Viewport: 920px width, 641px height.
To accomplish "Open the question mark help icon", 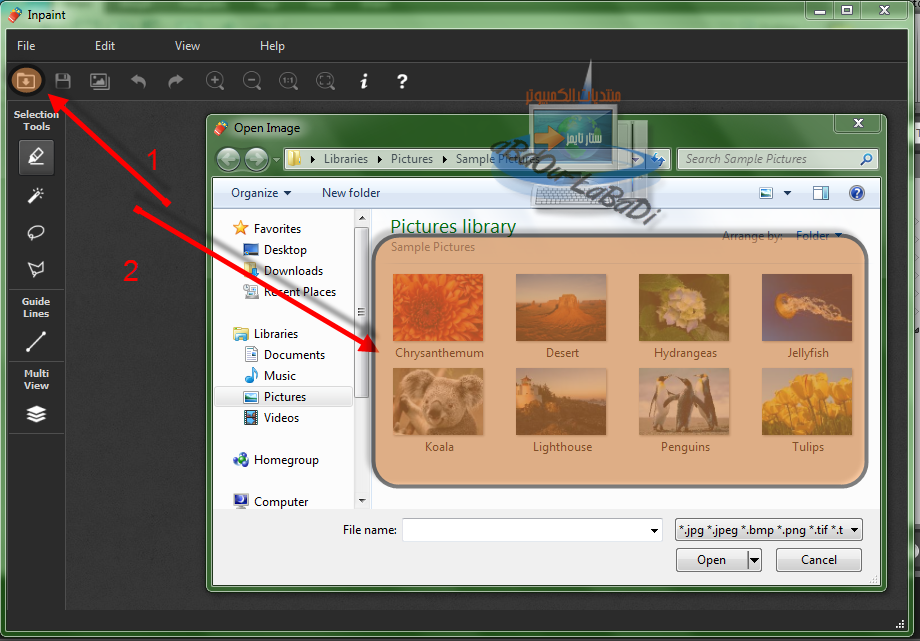I will coord(402,81).
